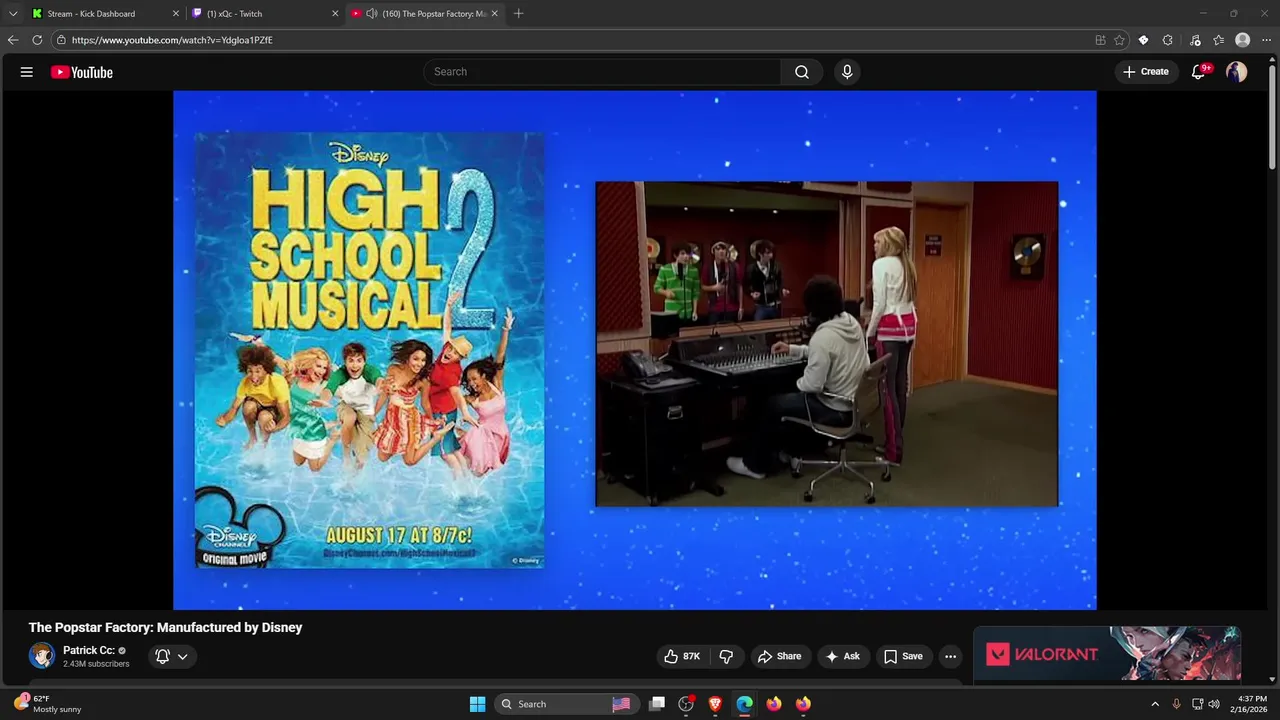Viewport: 1280px width, 720px height.
Task: Open volume control in system tray
Action: point(1214,704)
